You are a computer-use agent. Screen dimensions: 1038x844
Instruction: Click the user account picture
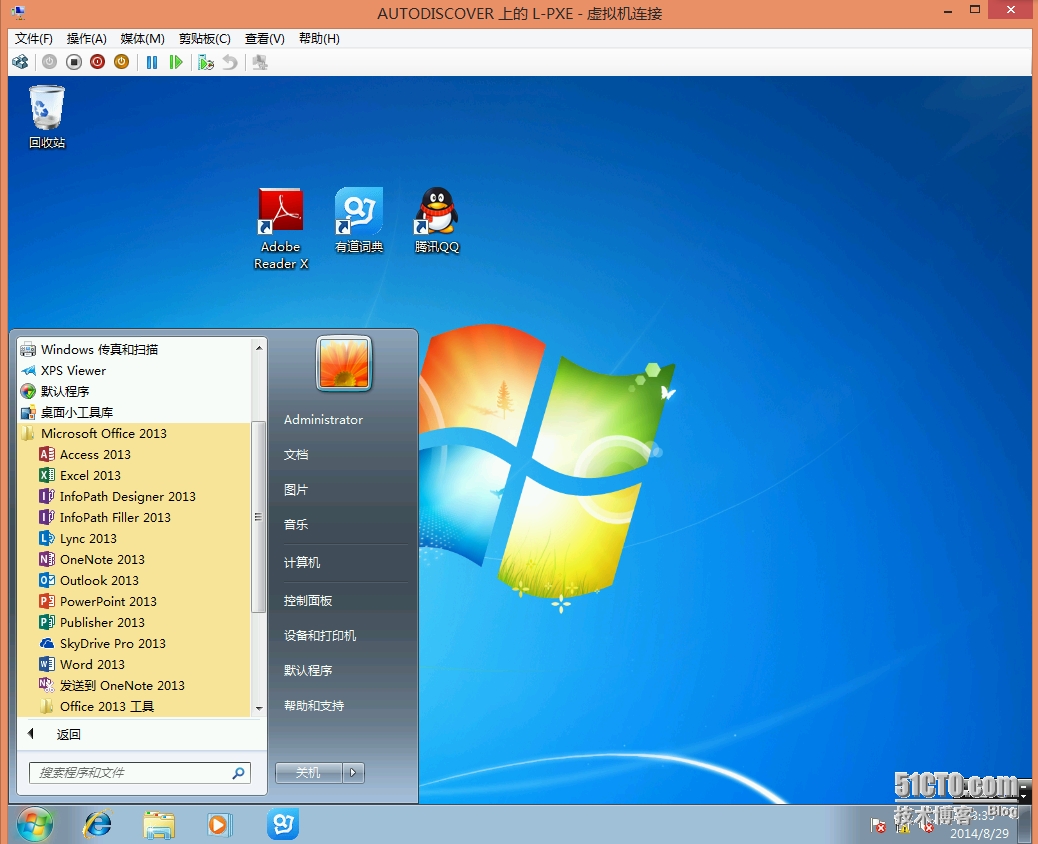(344, 363)
